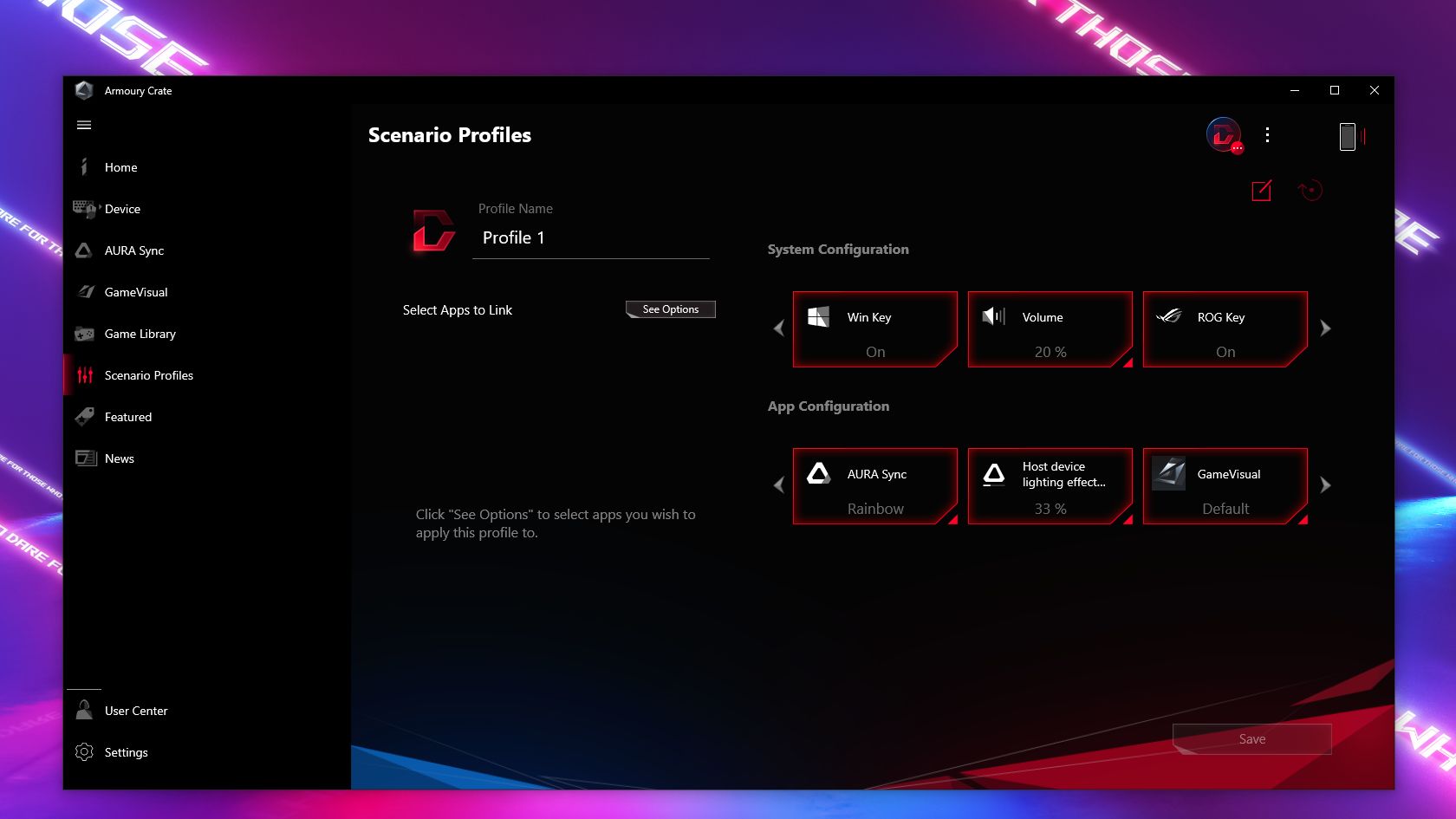Viewport: 1456px width, 819px height.
Task: Close the Armoury Crate window
Action: [1375, 90]
